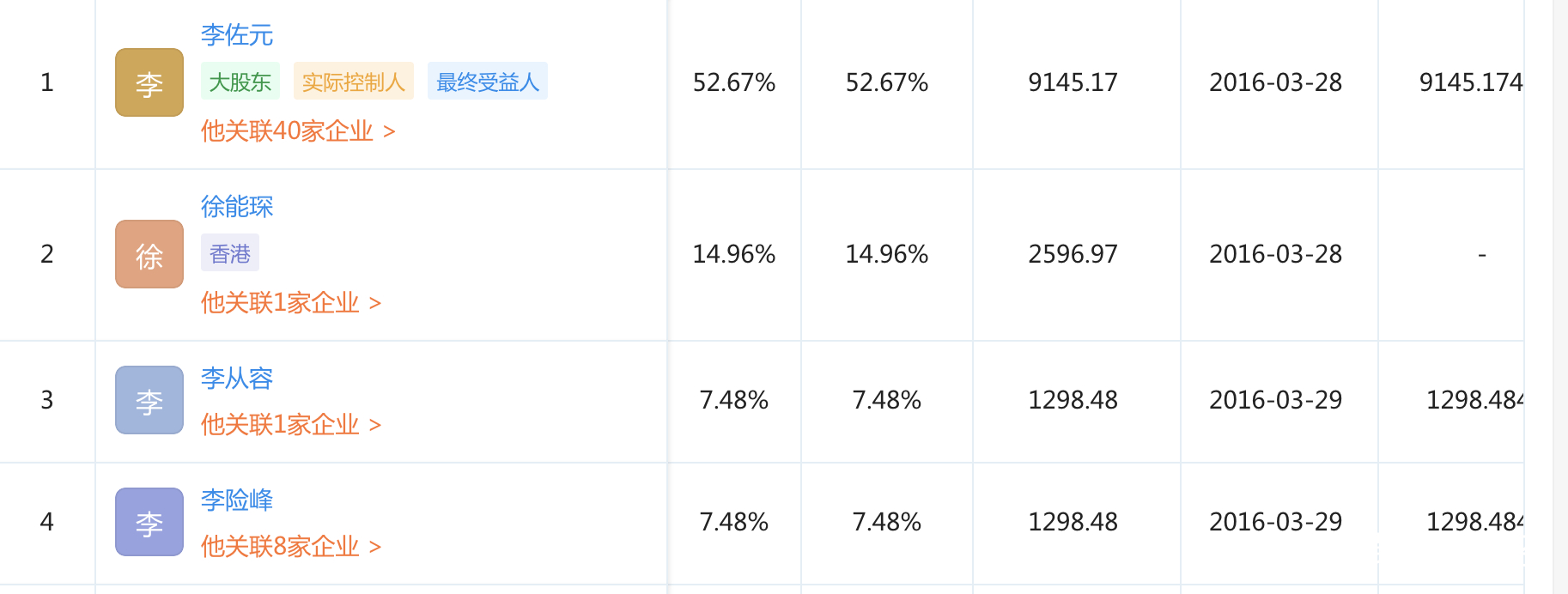Click the 实际控制人 tag
The width and height of the screenshot is (1568, 594).
[354, 82]
